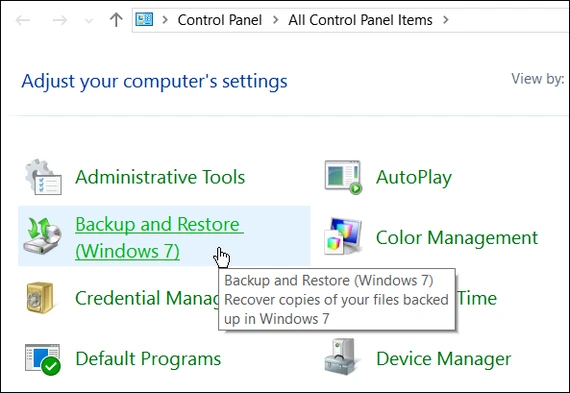Image resolution: width=570 pixels, height=393 pixels.
Task: Open Color Management link
Action: tap(457, 238)
